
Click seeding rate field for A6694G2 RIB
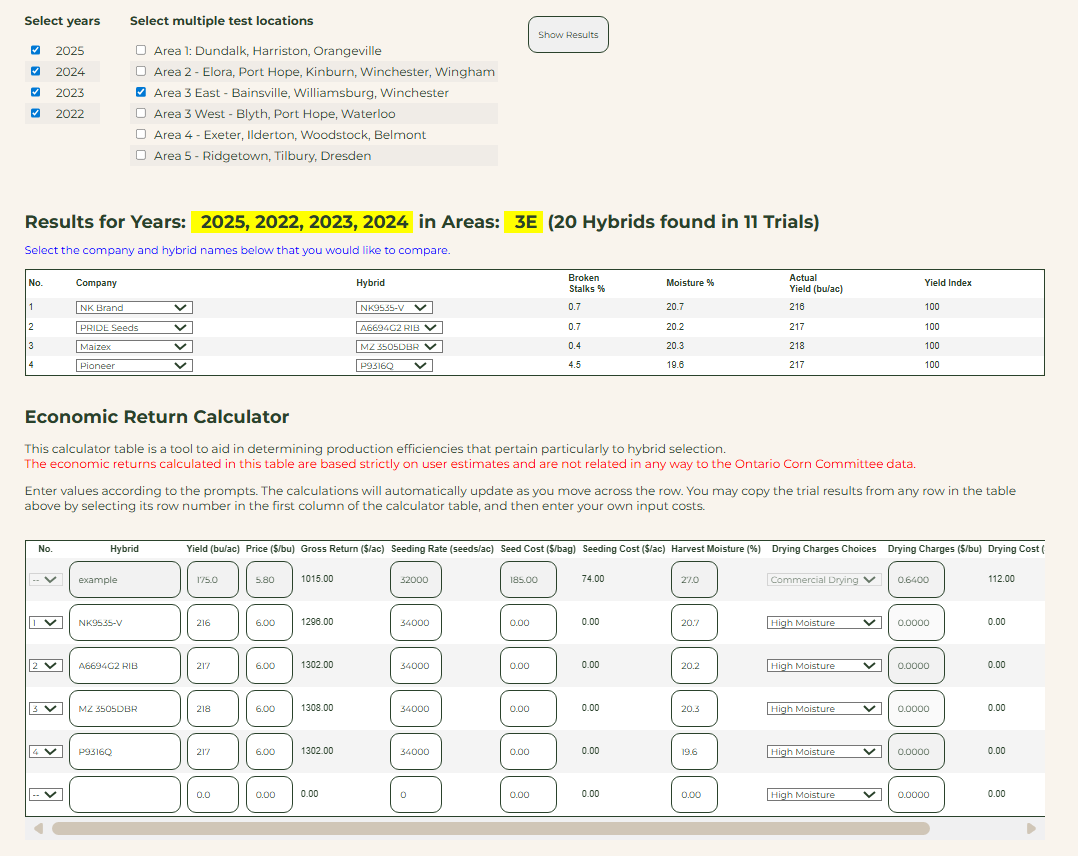click(x=415, y=666)
